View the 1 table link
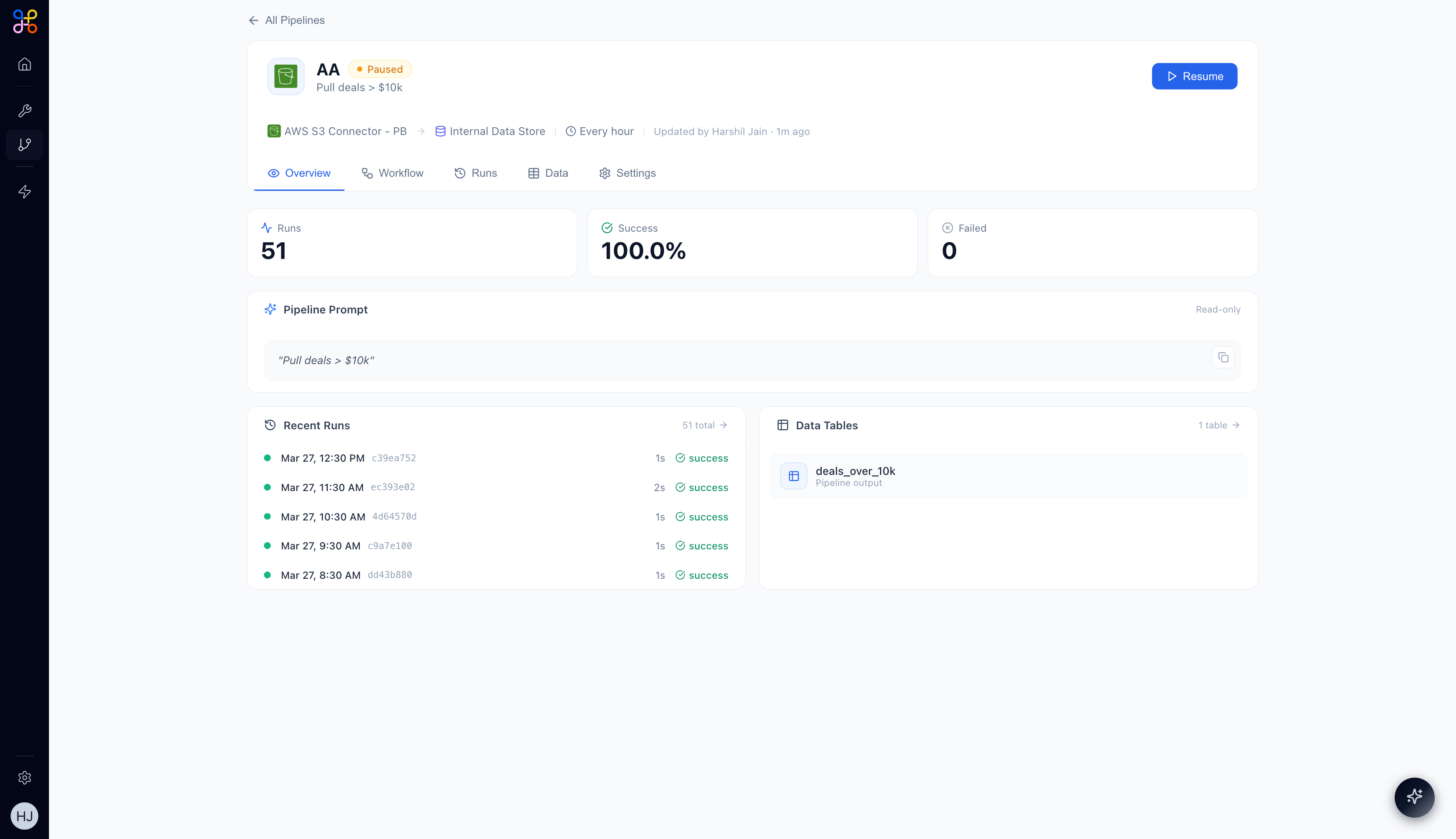Viewport: 1456px width, 839px height. (1219, 425)
